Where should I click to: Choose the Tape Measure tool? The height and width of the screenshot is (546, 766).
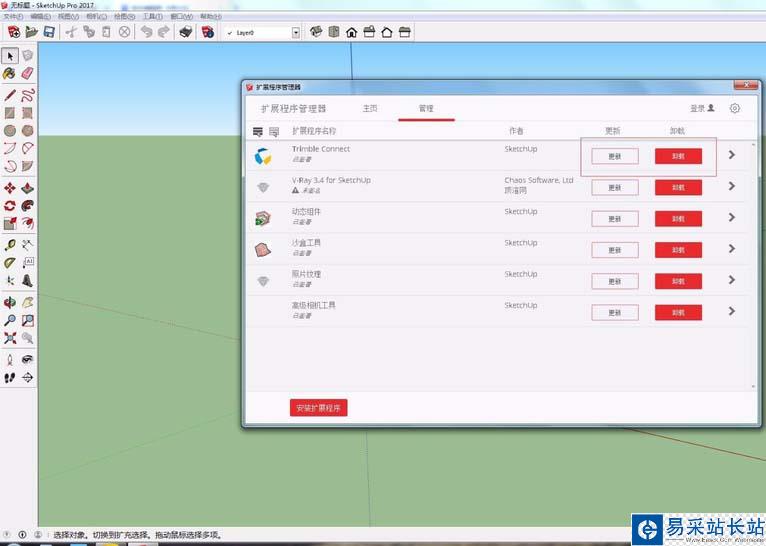(x=10, y=245)
